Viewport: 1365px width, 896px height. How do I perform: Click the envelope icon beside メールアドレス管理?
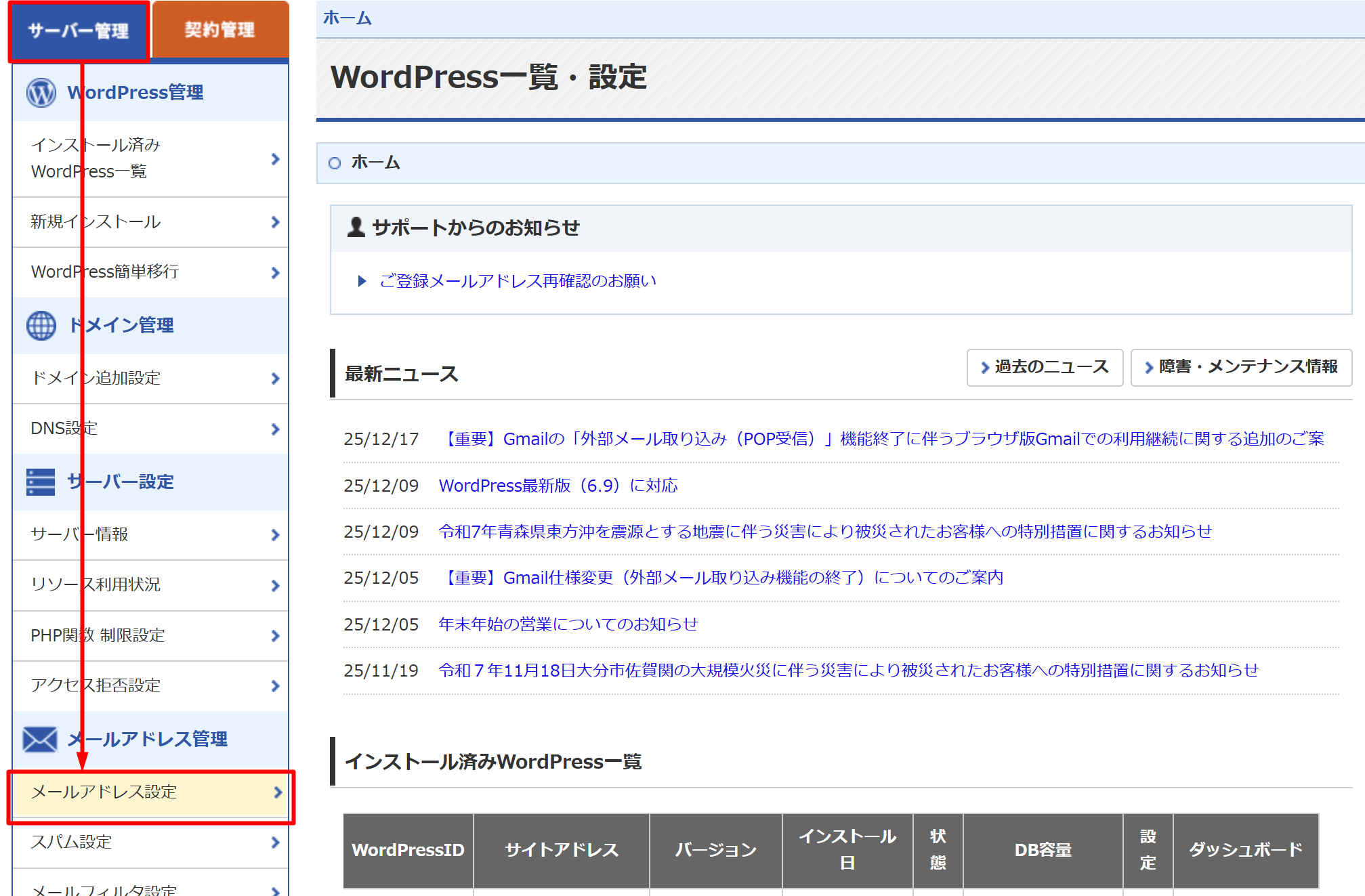(x=40, y=740)
